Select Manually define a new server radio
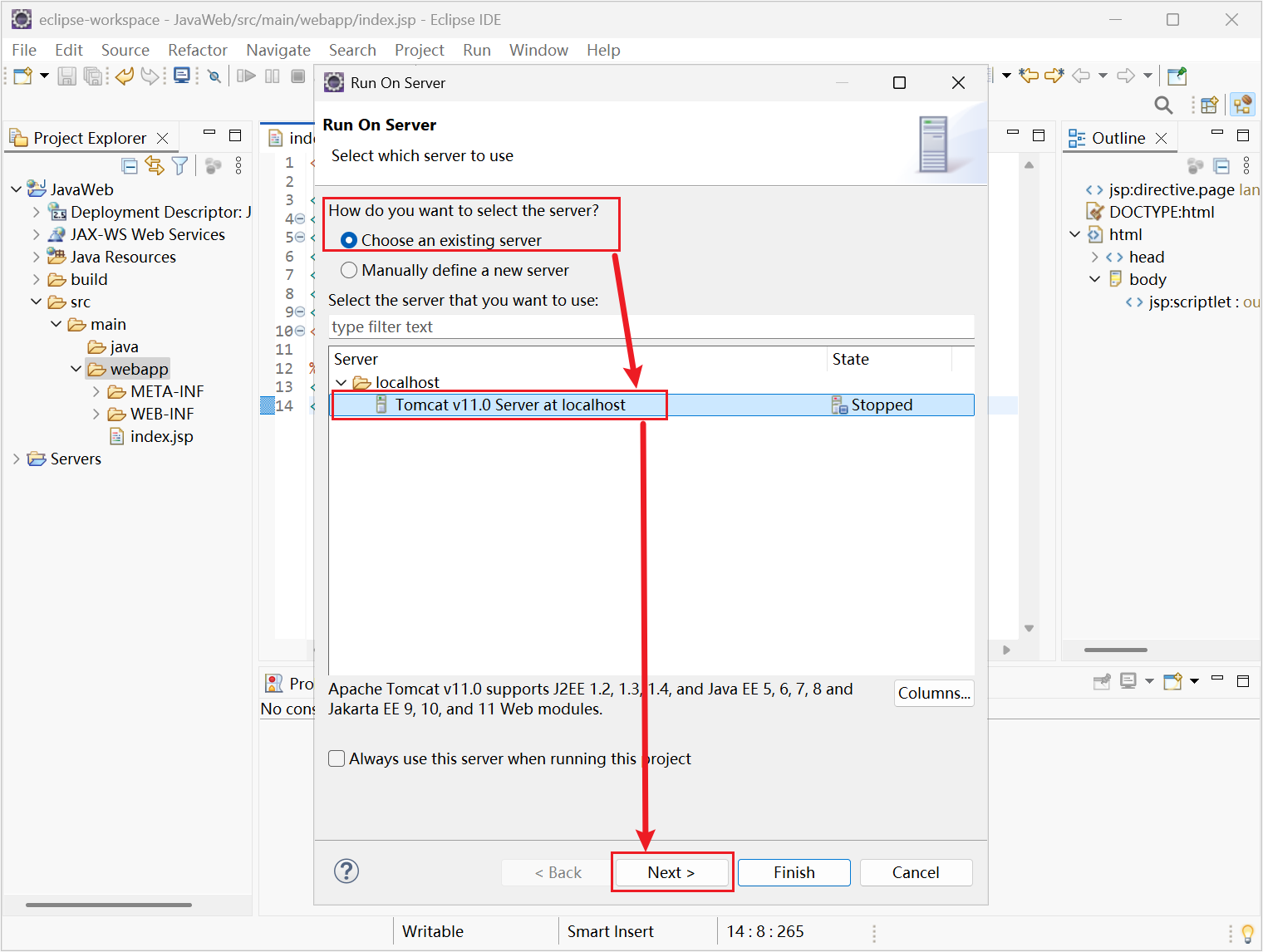Viewport: 1263px width, 952px height. click(349, 270)
